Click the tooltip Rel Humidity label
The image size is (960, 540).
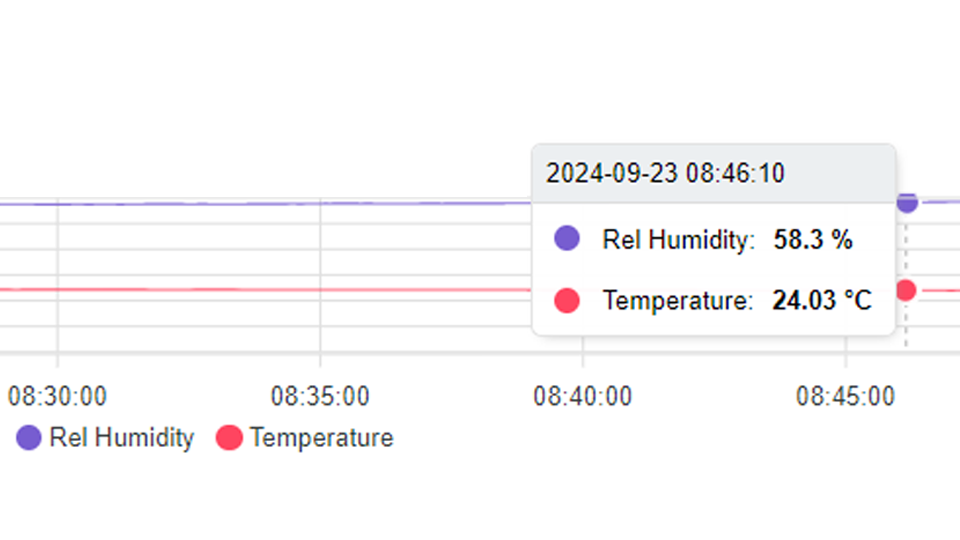coord(678,239)
